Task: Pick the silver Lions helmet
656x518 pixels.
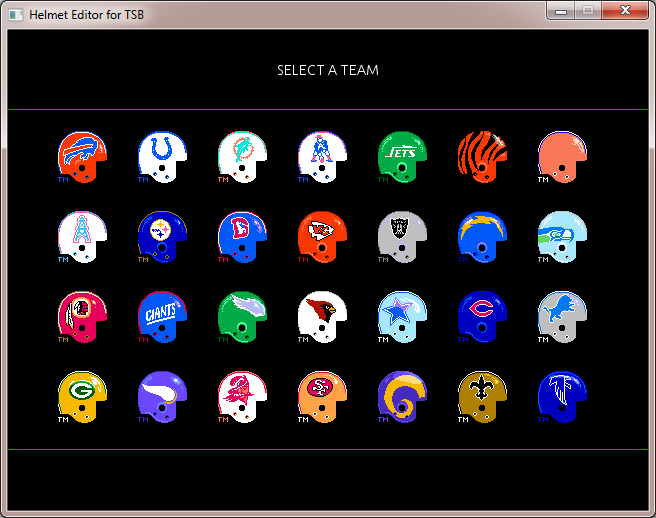Action: point(562,317)
